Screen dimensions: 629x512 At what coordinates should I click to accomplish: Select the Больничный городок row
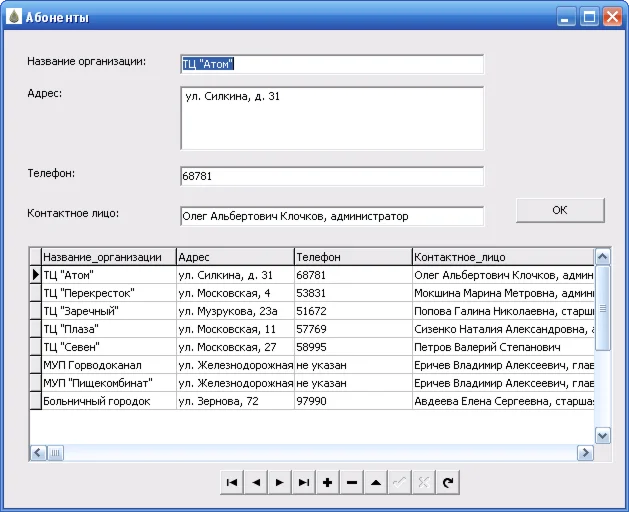108,401
